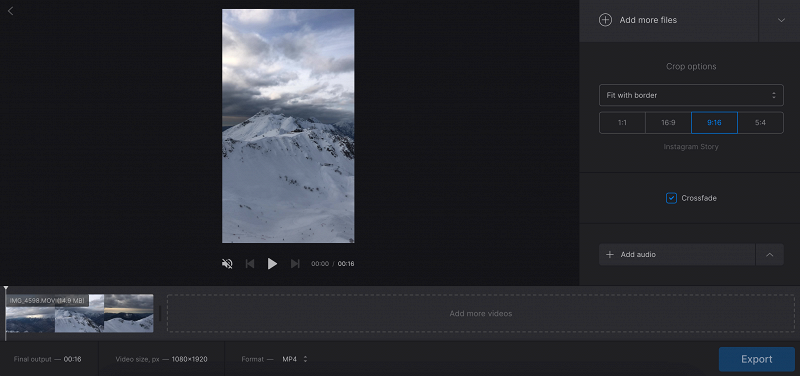Play the video preview
The image size is (800, 376).
(272, 263)
